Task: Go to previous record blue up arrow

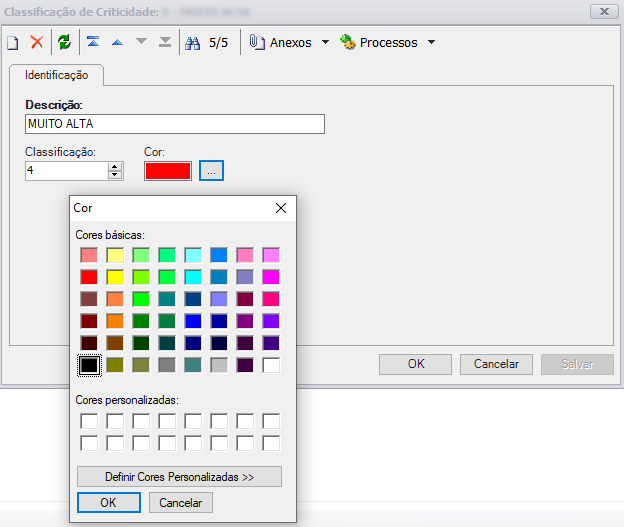Action: click(x=117, y=42)
